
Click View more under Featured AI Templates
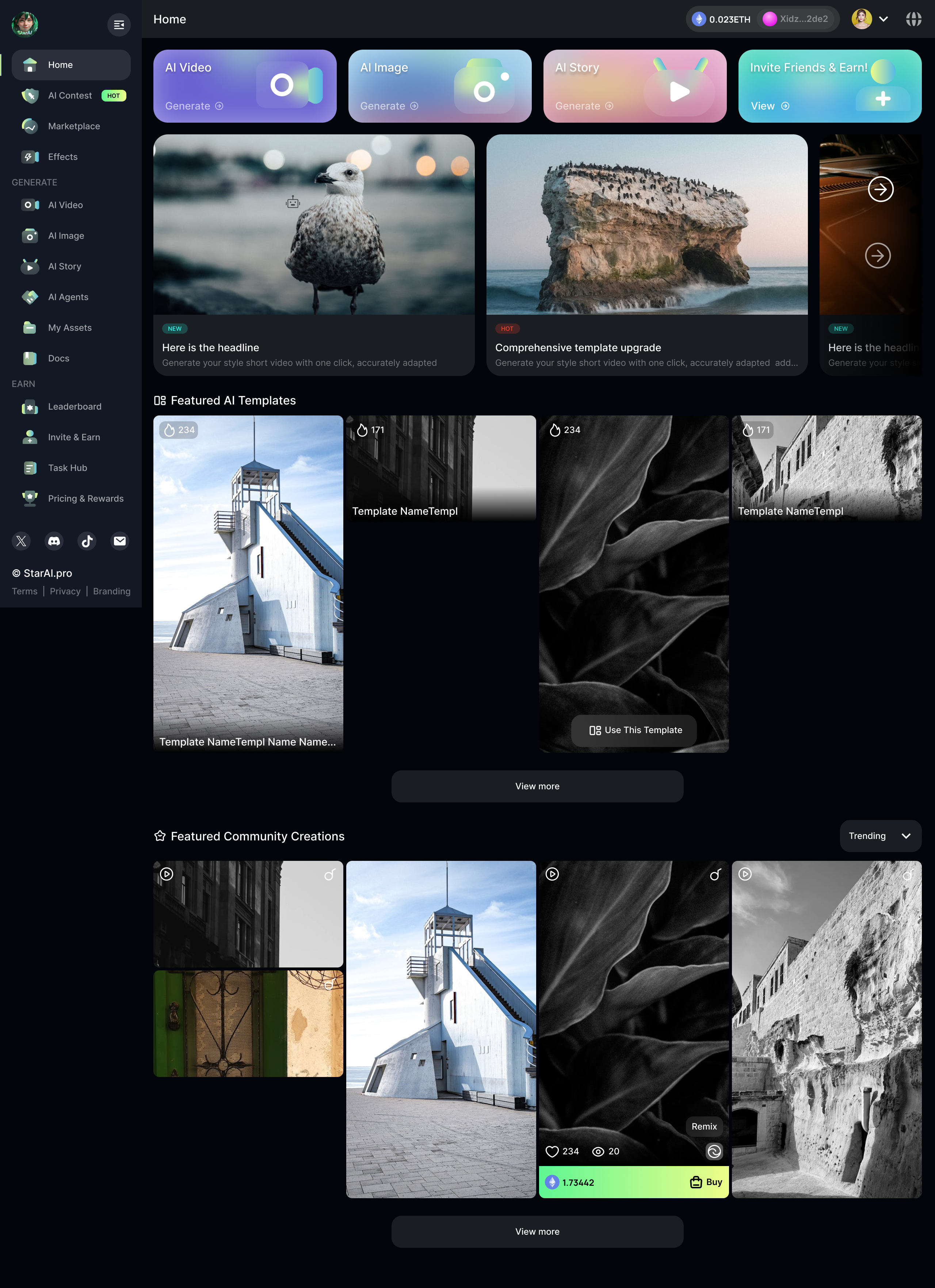[x=537, y=786]
